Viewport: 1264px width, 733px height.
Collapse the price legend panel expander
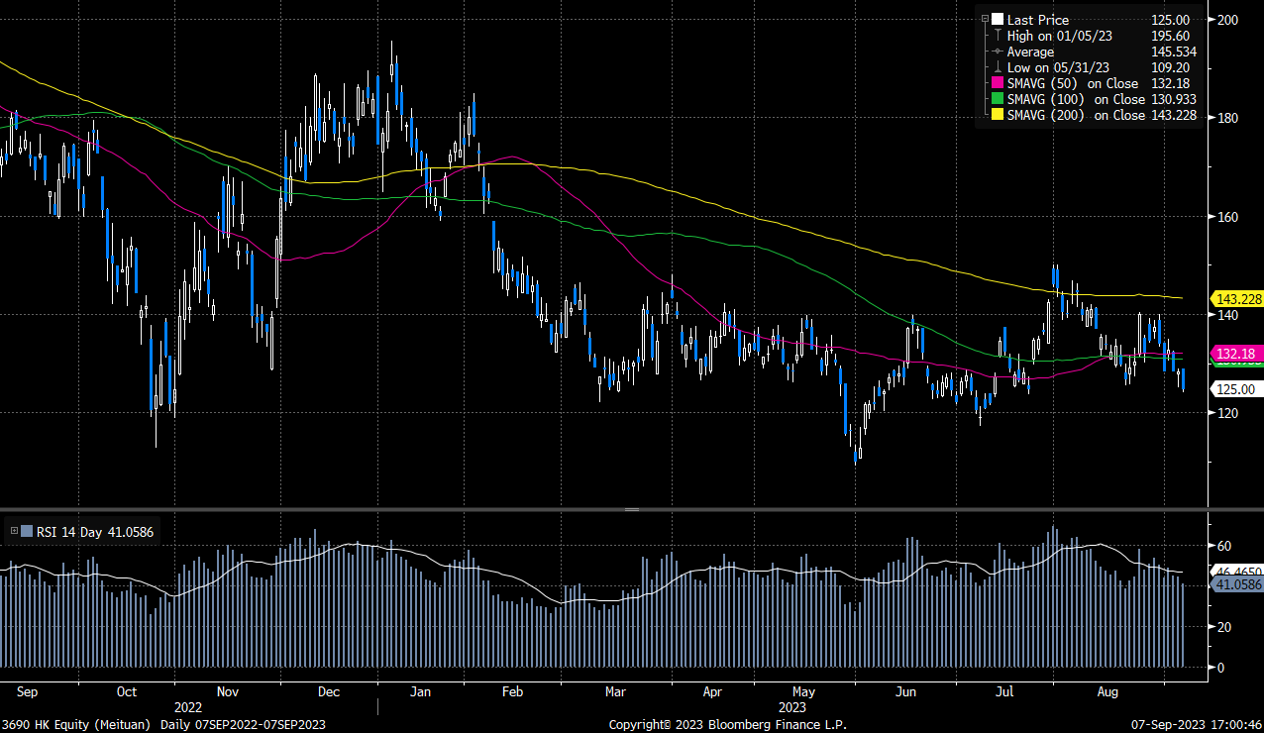[986, 19]
